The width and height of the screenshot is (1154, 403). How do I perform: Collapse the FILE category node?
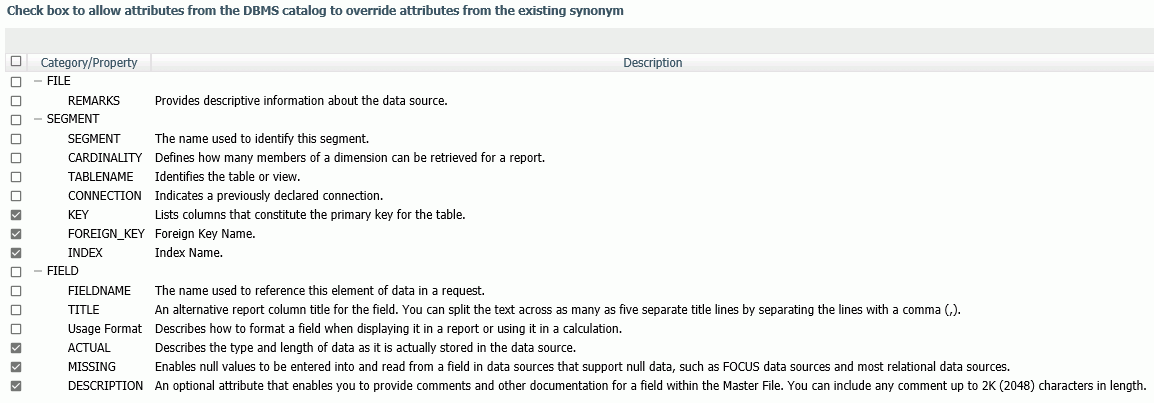(x=38, y=82)
